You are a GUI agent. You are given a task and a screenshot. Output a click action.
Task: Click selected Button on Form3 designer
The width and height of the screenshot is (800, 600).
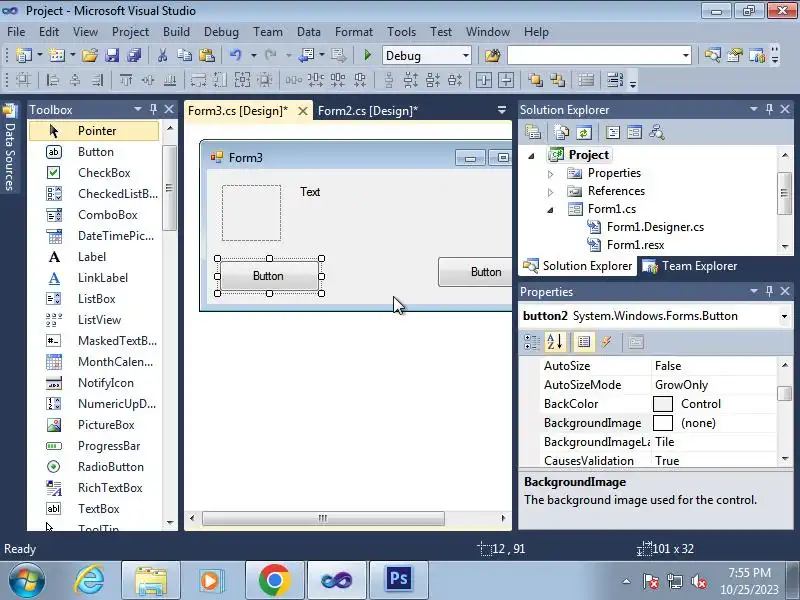pyautogui.click(x=269, y=276)
